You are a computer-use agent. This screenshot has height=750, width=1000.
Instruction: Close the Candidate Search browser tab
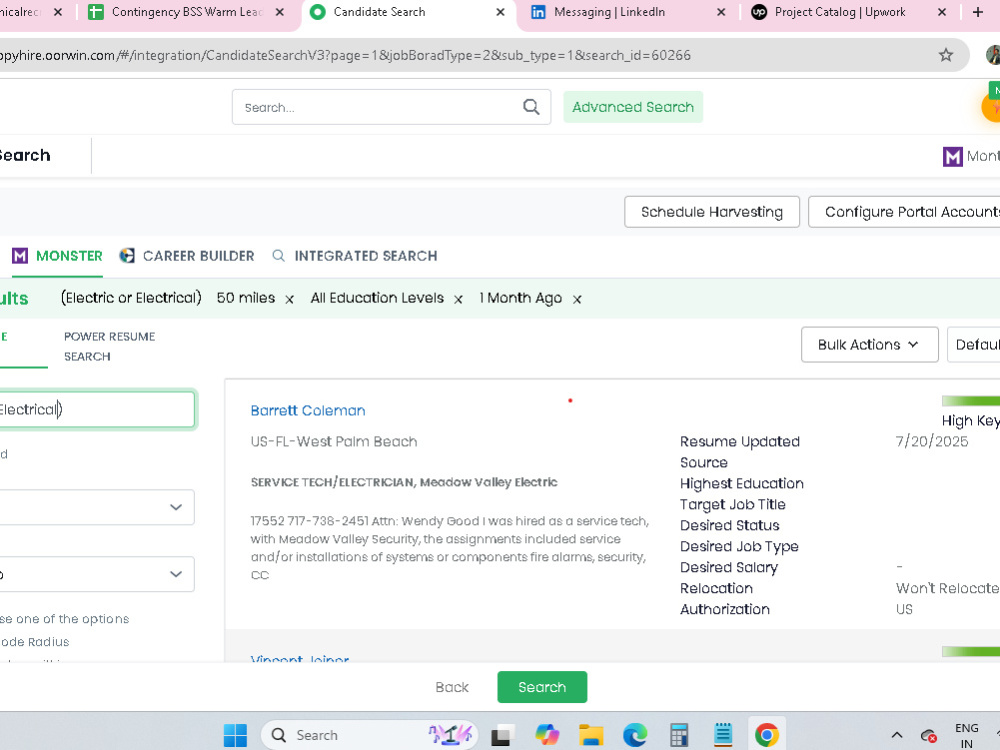[x=501, y=12]
